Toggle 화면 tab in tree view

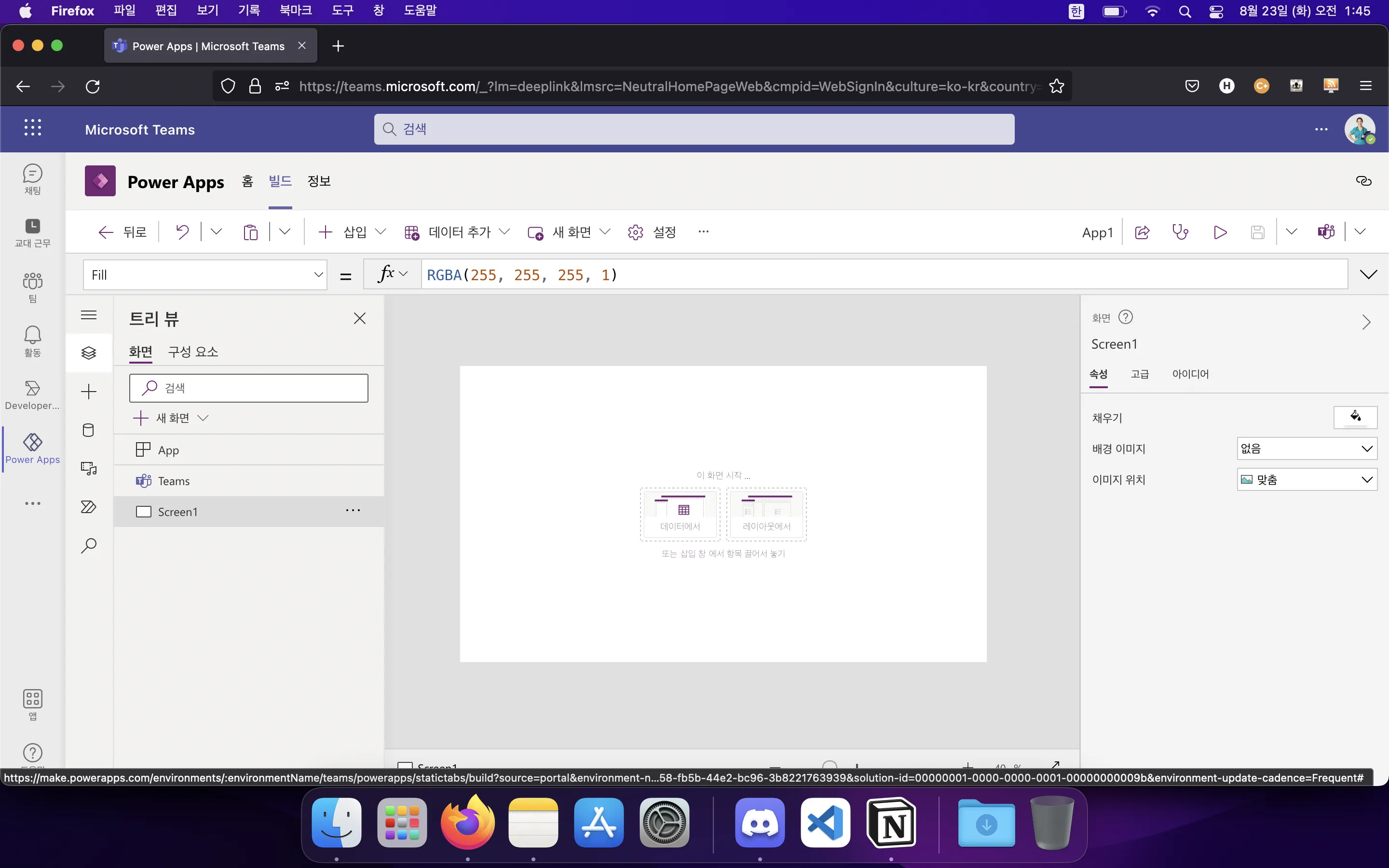click(140, 352)
